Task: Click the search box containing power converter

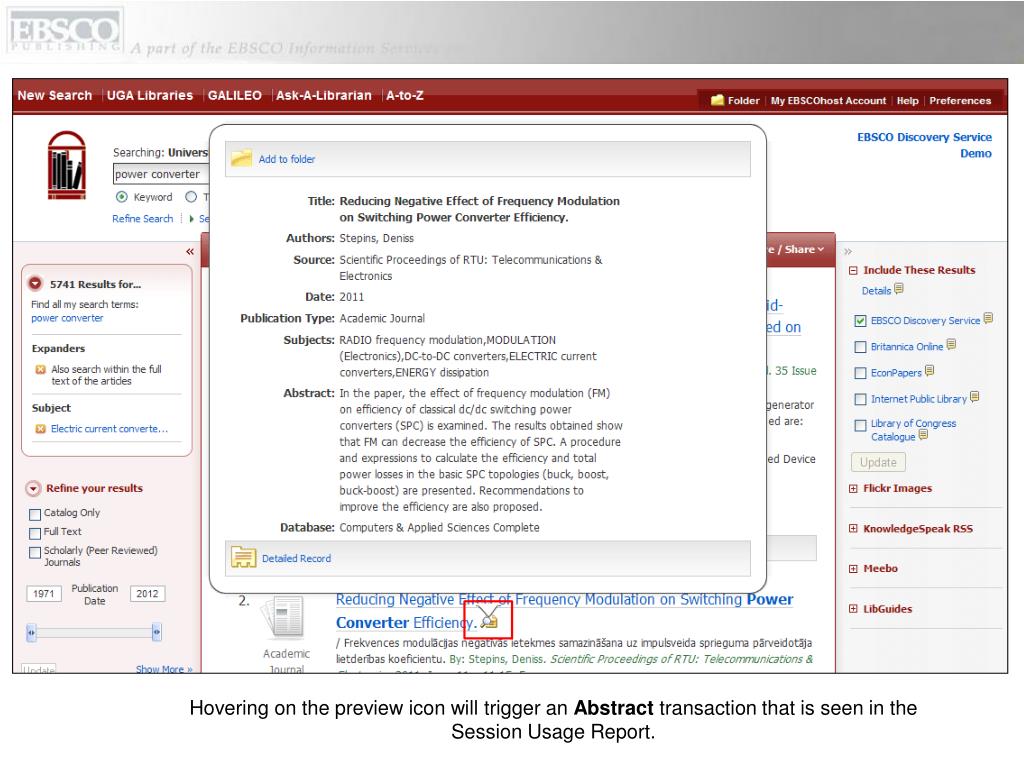Action: (161, 174)
